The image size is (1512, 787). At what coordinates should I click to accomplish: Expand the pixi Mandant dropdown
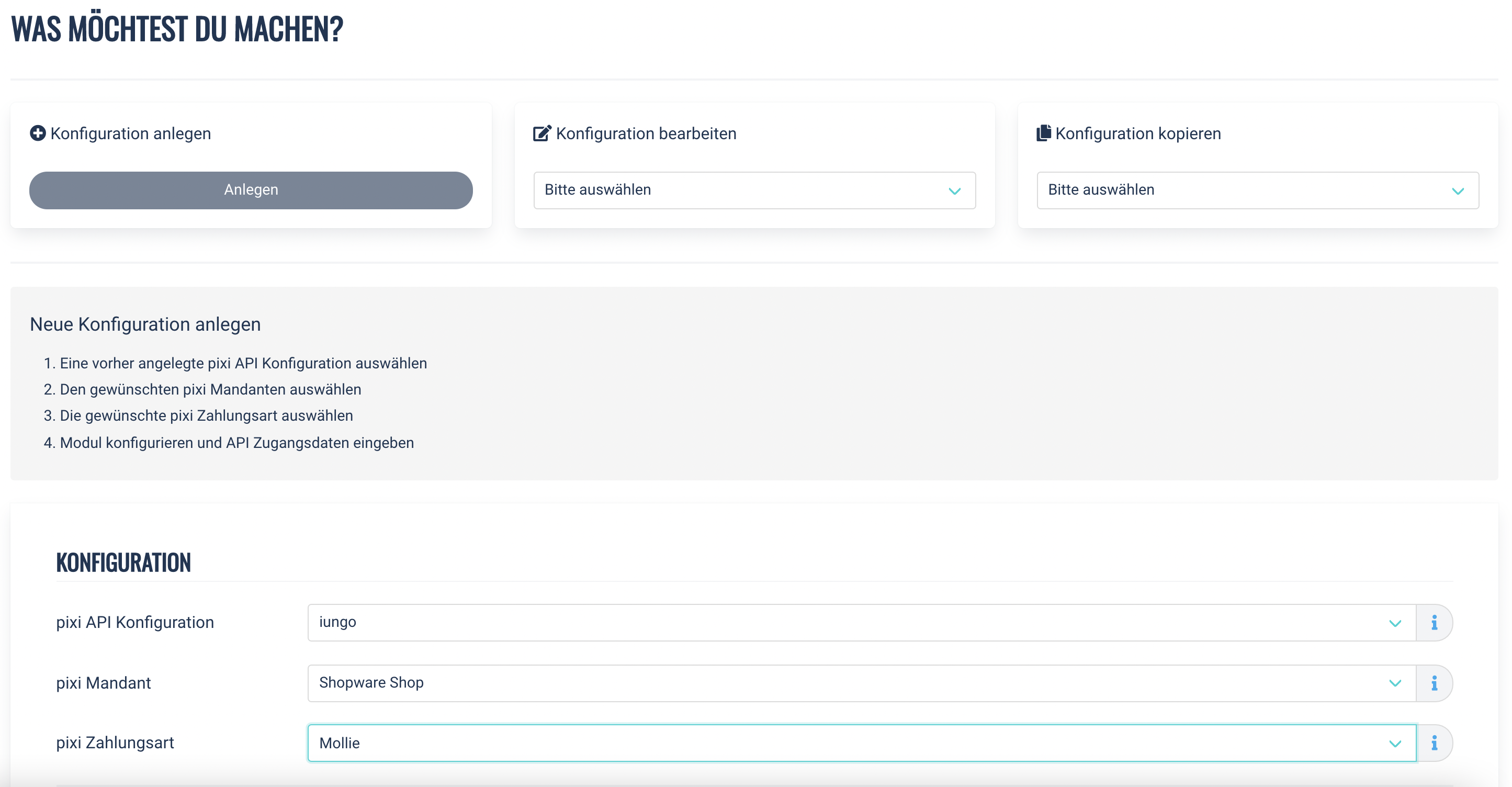click(x=862, y=682)
